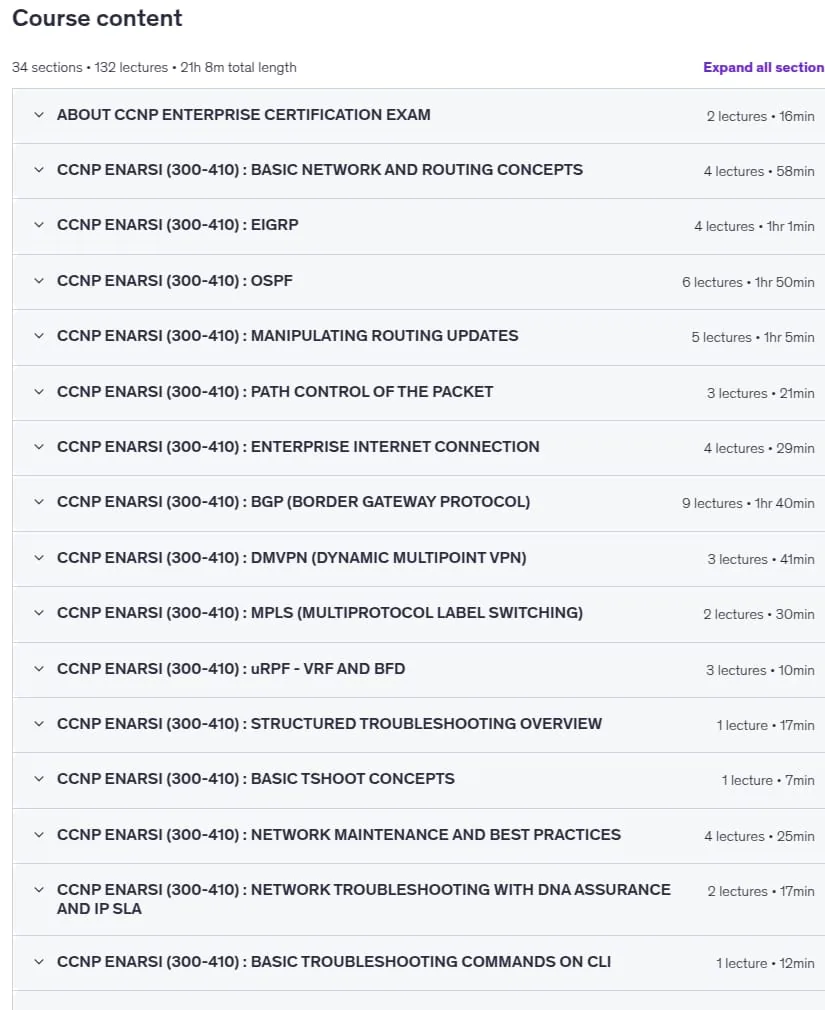Click the arrow icon beside PATH CONTROL OF THE PACKET
Image resolution: width=825 pixels, height=1010 pixels.
(39, 392)
